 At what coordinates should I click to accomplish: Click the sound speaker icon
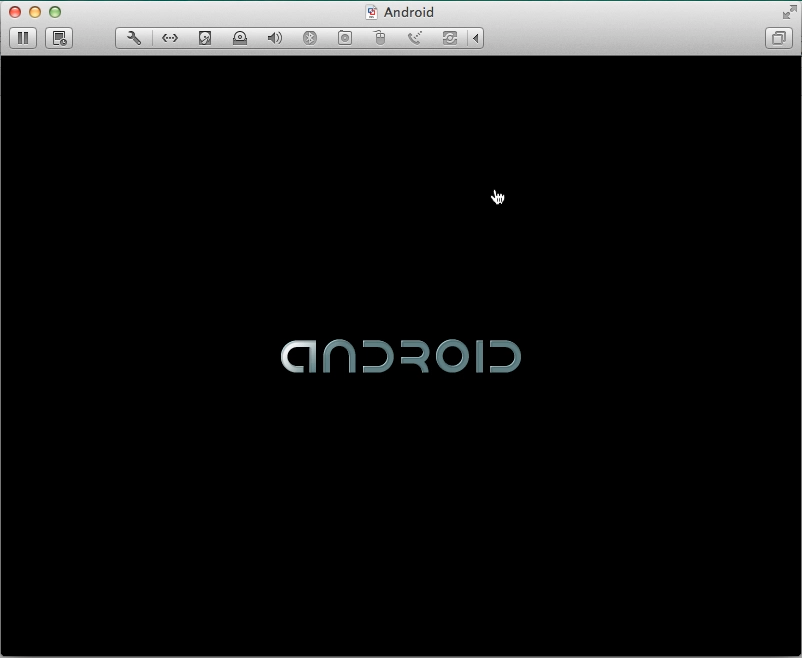coord(275,38)
